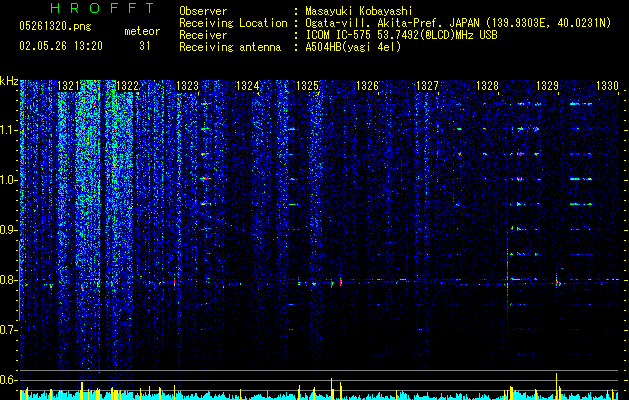The width and height of the screenshot is (629, 400).
Task: Click the 1324 time marker
Action: coord(248,85)
